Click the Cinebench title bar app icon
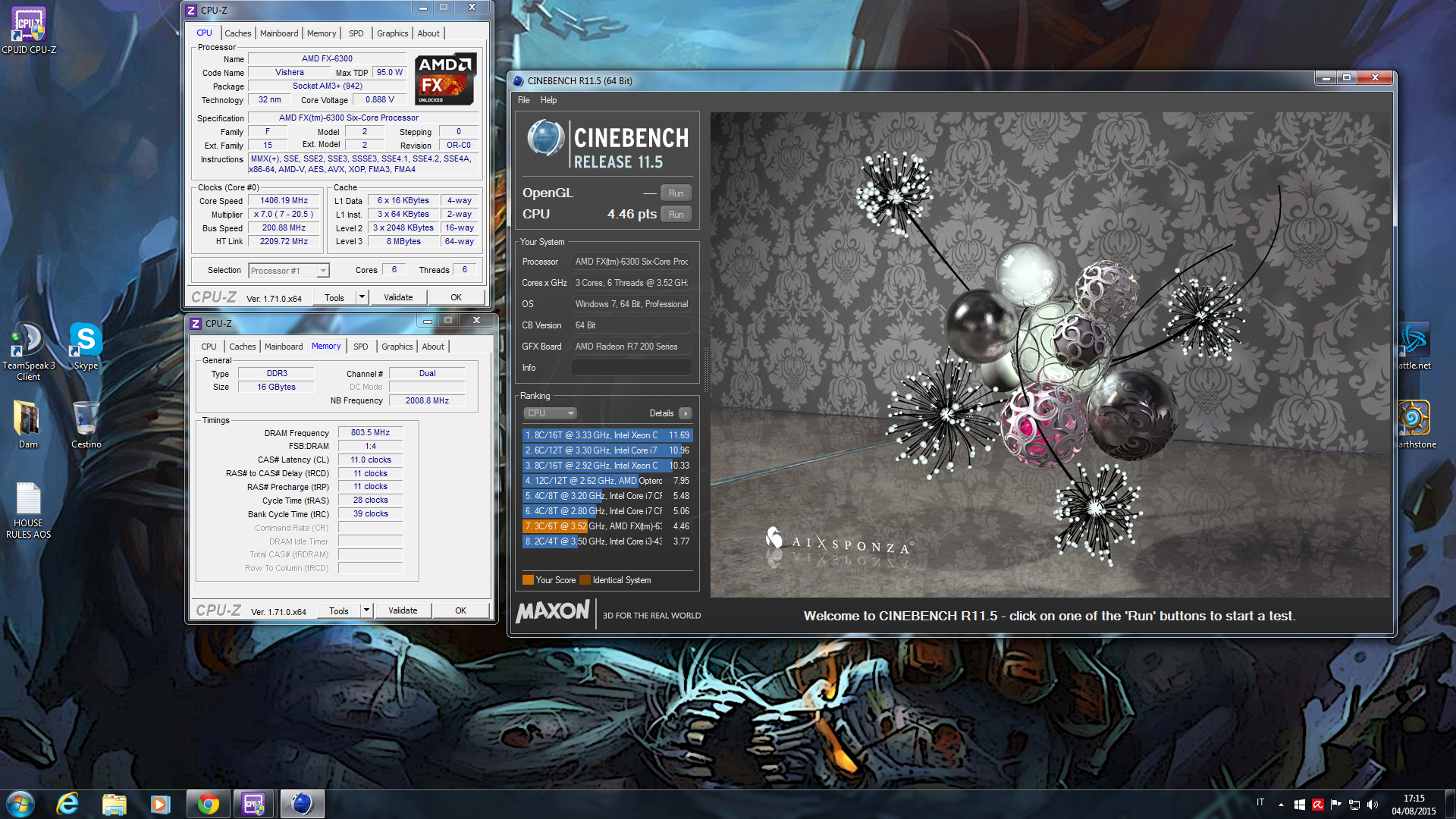Screen dimensions: 1456x819 (x=518, y=81)
